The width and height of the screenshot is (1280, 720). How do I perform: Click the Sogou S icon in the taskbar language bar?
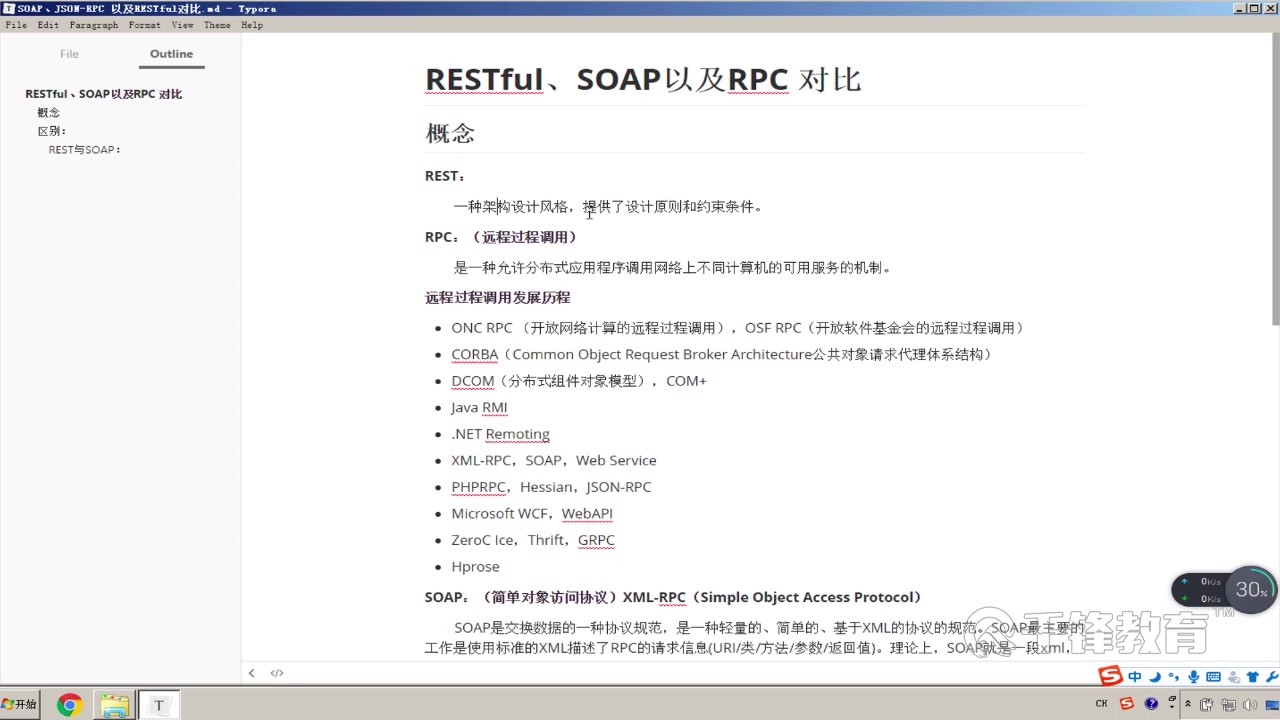pyautogui.click(x=1127, y=704)
